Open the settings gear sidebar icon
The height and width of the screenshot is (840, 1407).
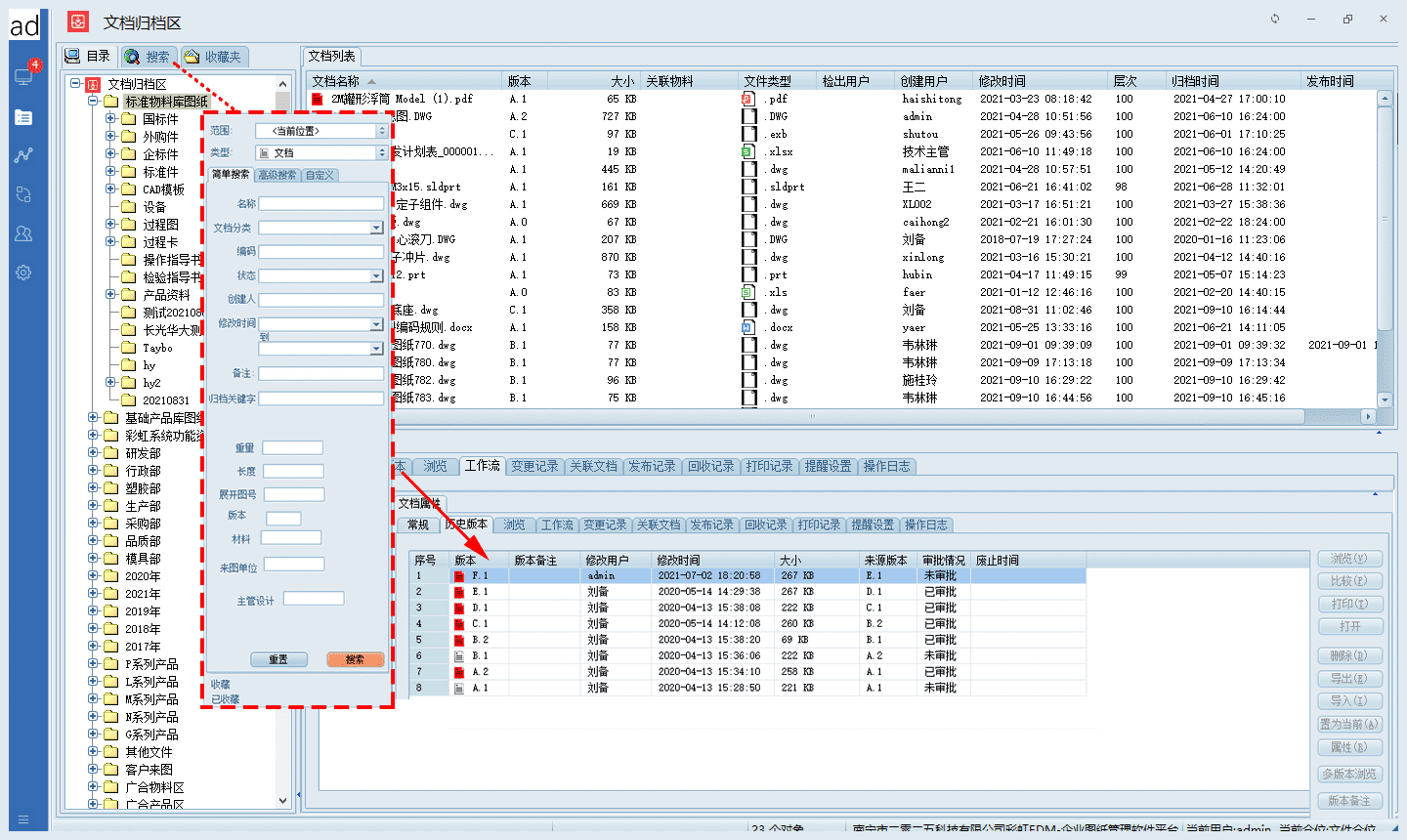23,273
